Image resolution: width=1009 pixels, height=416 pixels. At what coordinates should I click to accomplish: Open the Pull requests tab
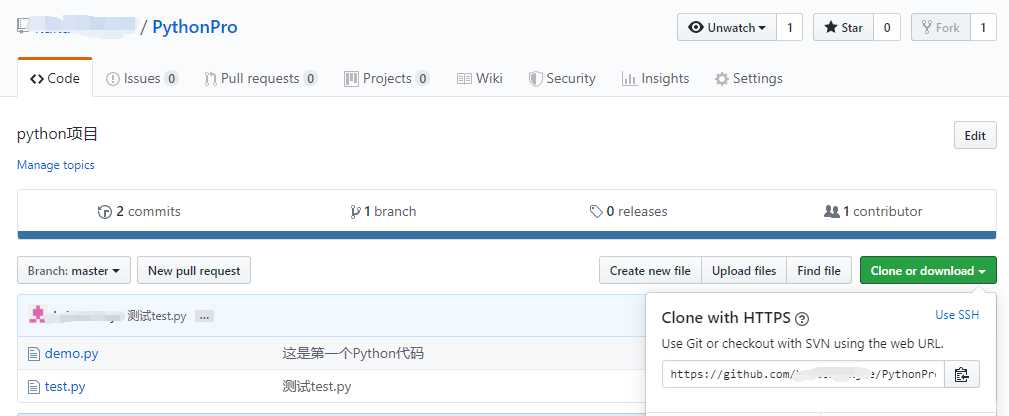pos(260,79)
